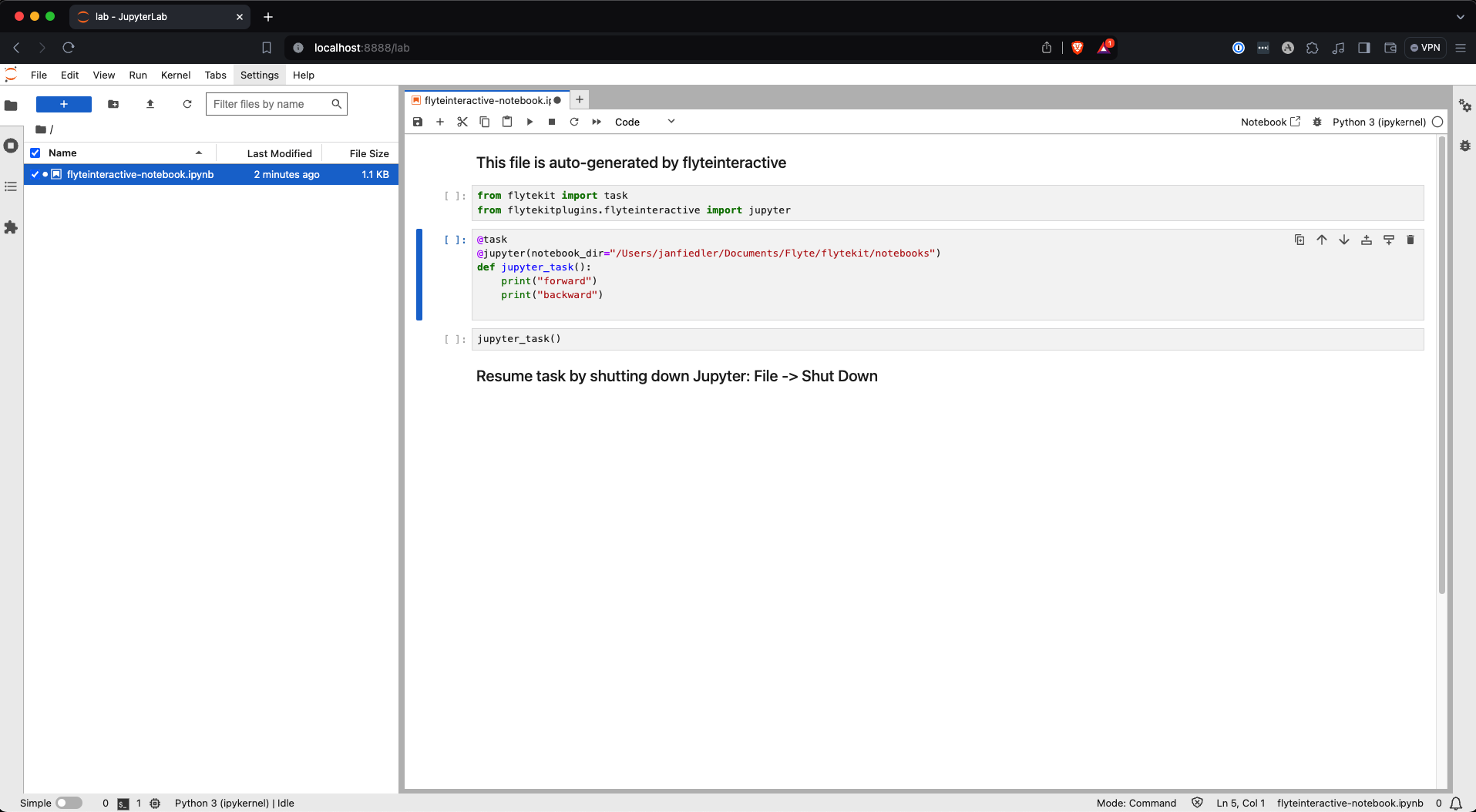The height and width of the screenshot is (812, 1476).
Task: Move the active cell down
Action: pyautogui.click(x=1344, y=240)
